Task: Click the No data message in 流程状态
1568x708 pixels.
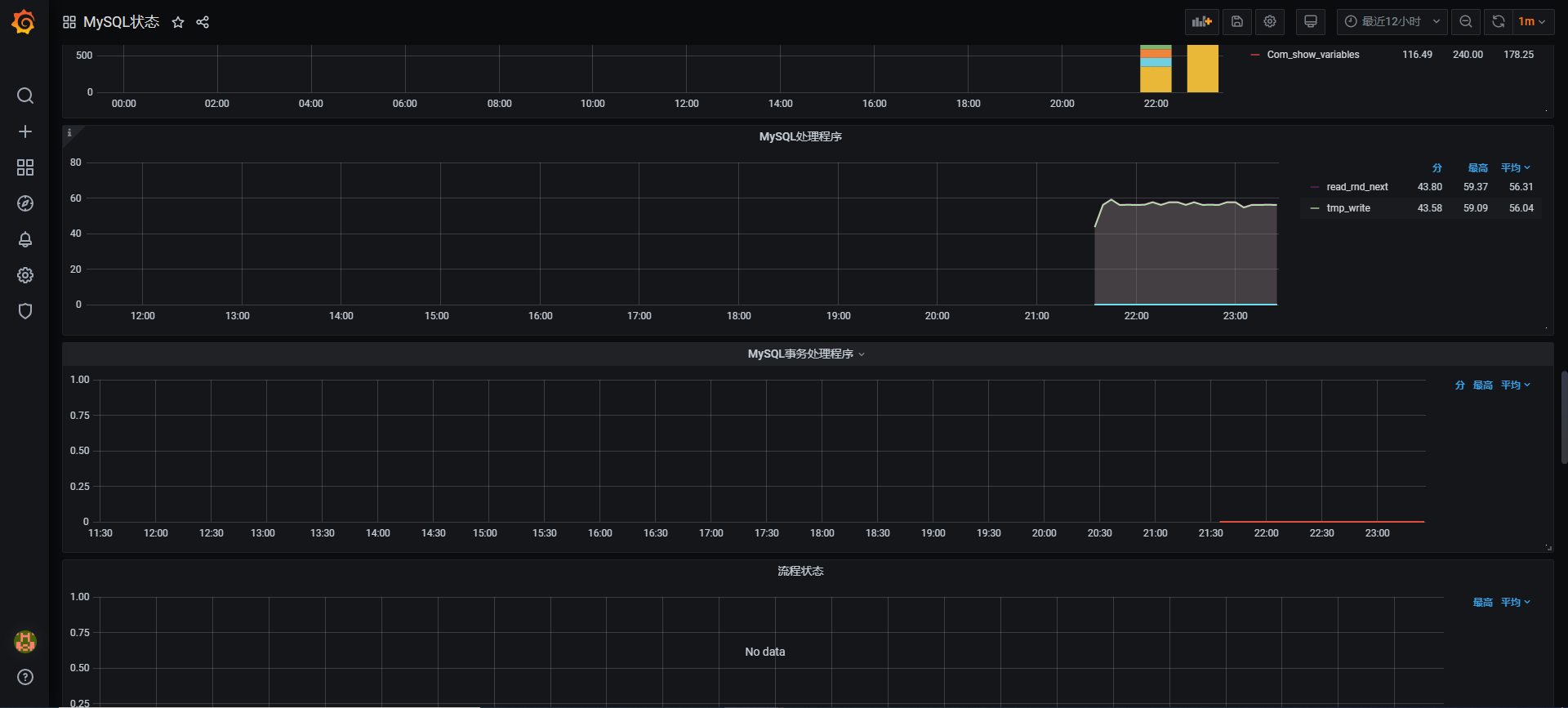Action: (x=764, y=652)
